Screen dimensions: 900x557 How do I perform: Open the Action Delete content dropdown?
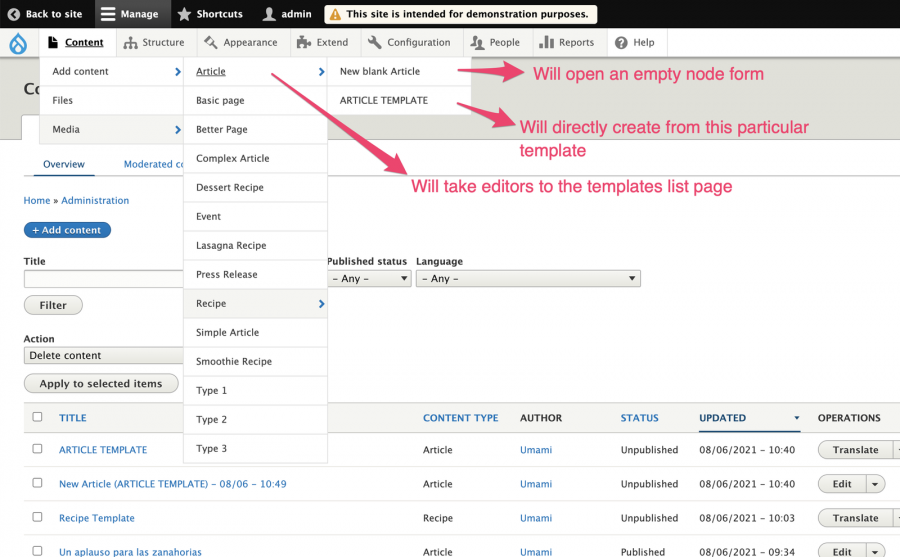pyautogui.click(x=103, y=355)
